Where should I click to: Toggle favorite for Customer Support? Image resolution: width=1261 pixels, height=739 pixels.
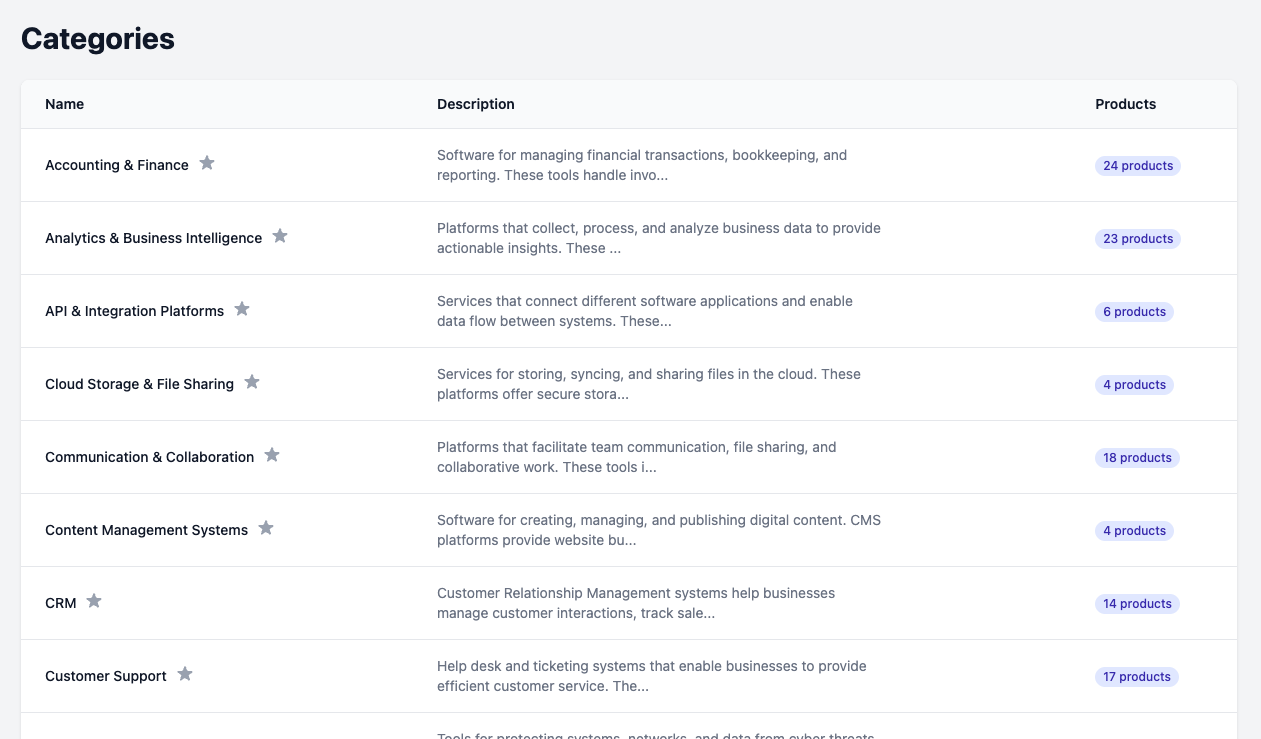185,674
